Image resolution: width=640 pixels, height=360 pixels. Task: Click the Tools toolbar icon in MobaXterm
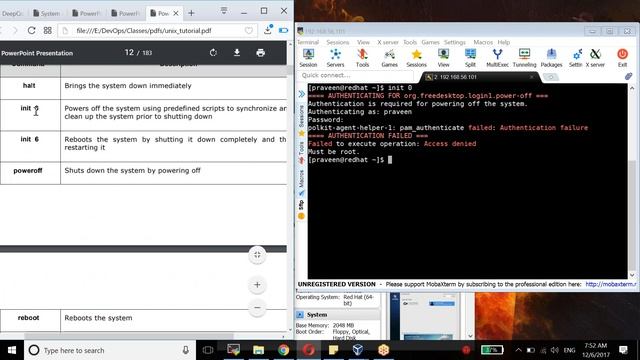(x=362, y=58)
